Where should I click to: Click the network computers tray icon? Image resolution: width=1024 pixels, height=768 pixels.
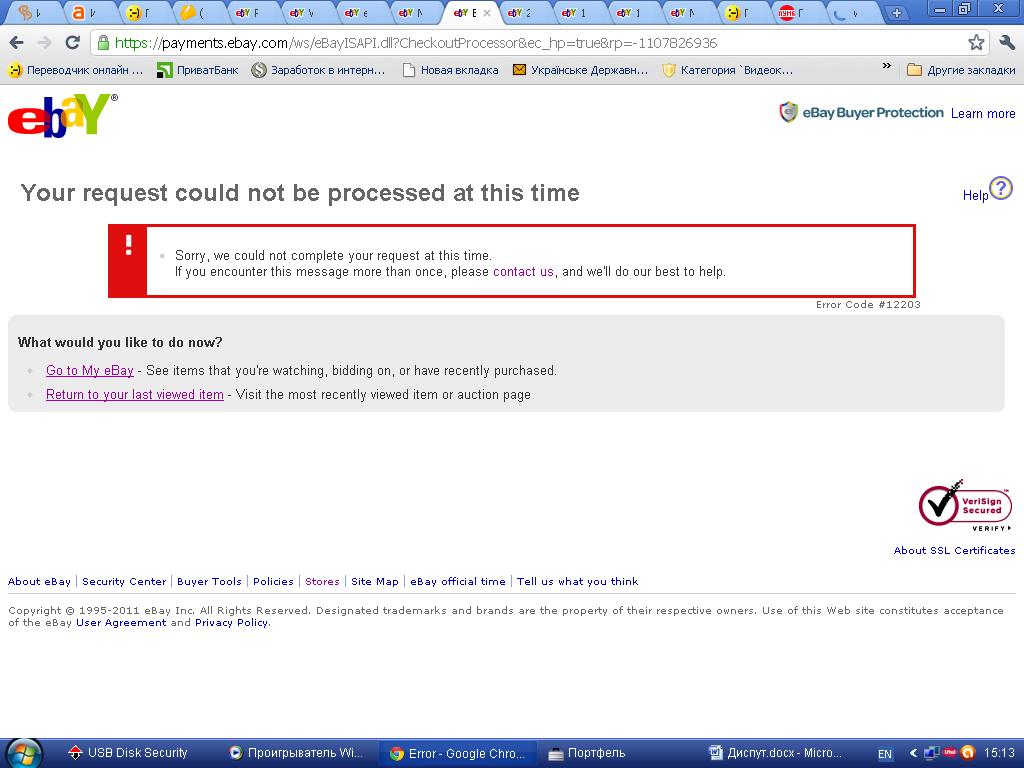[x=931, y=753]
